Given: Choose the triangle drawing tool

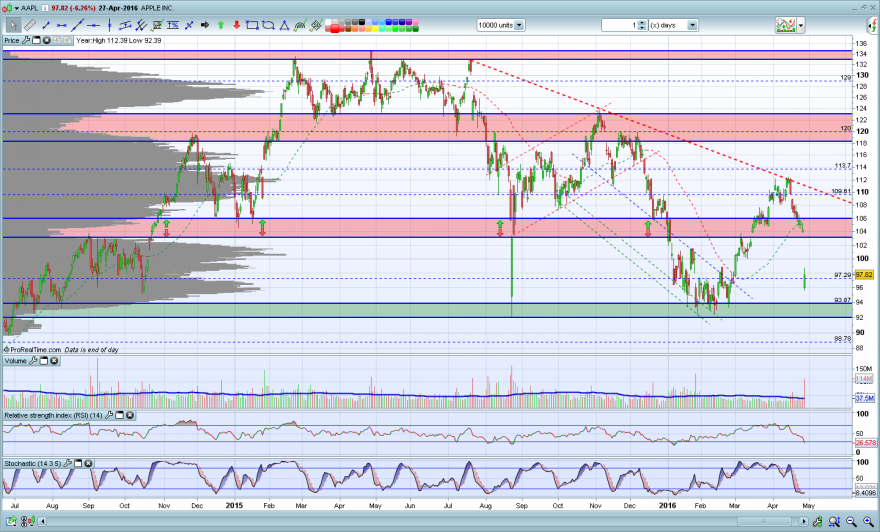Looking at the screenshot, I should tap(285, 25).
